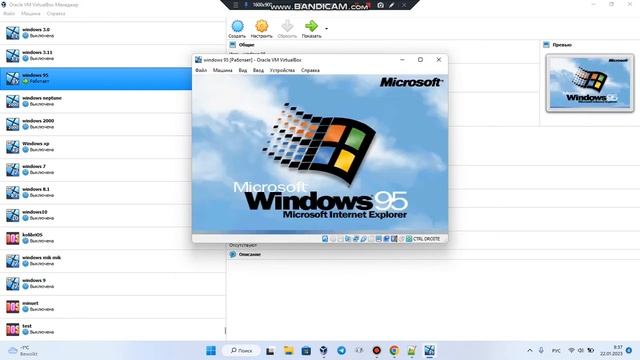Click the hard disk indicator in VM status bar
Viewport: 640px width, 360px height.
click(325, 239)
